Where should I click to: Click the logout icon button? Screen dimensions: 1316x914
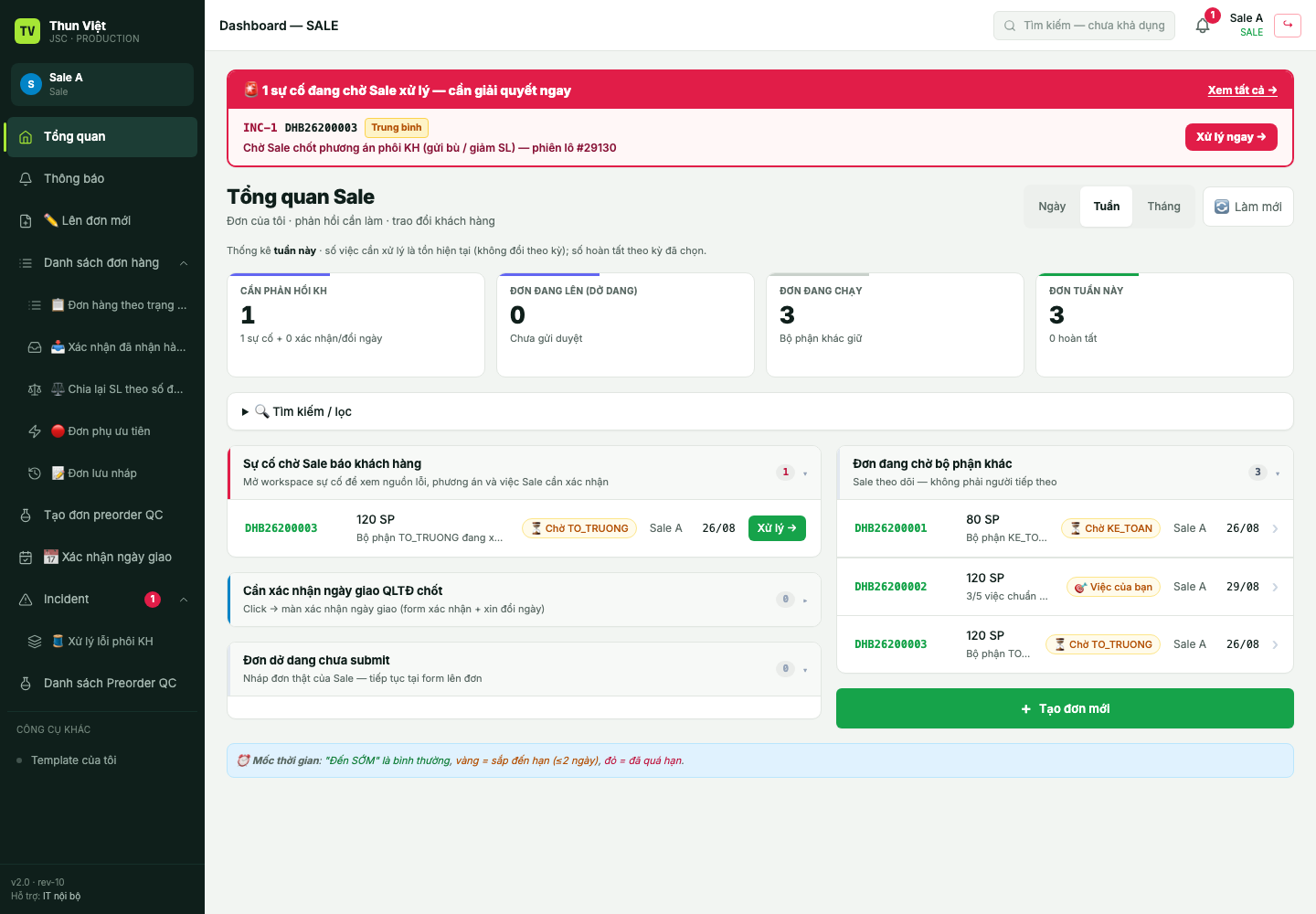[x=1288, y=25]
